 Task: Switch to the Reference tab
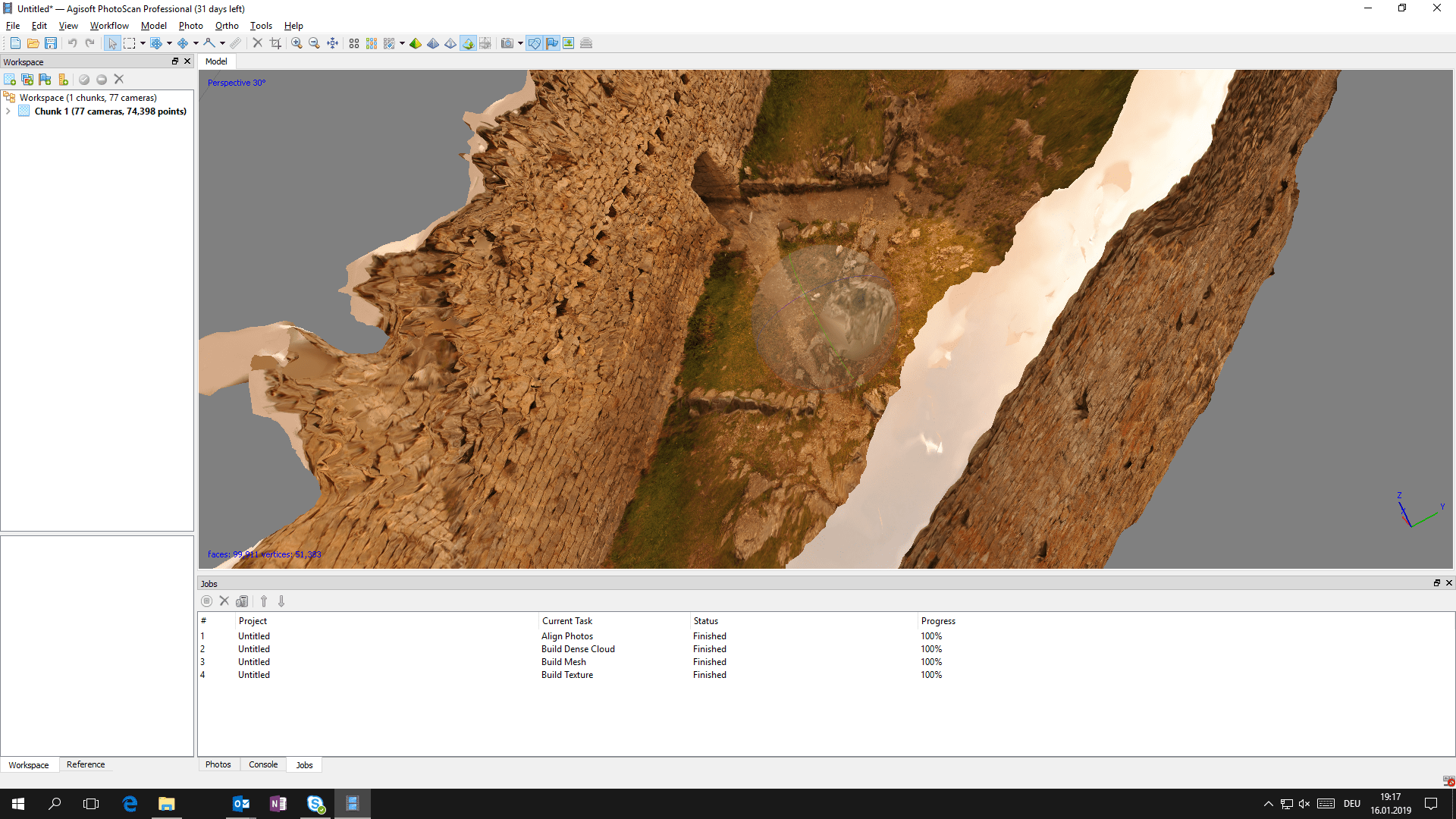pos(86,764)
